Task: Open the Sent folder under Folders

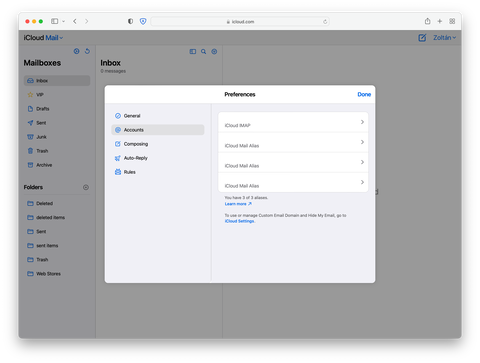Action: click(57, 231)
